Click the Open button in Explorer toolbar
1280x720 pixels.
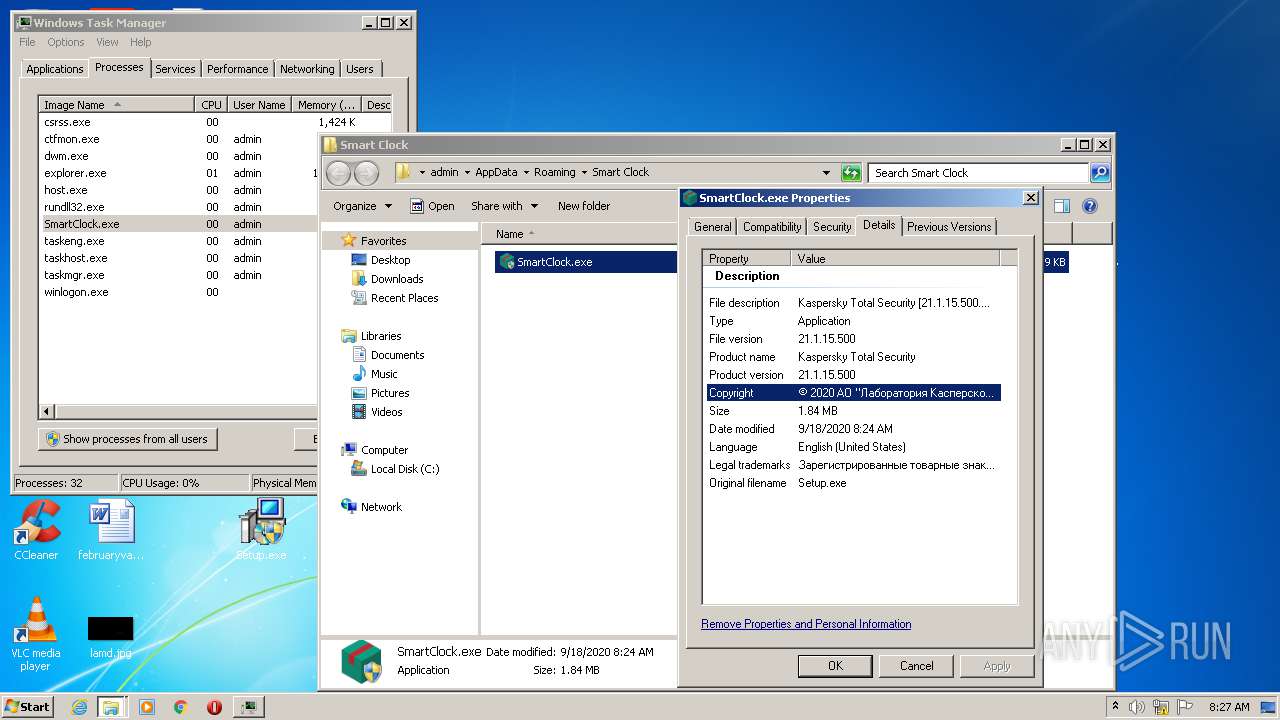(x=432, y=206)
